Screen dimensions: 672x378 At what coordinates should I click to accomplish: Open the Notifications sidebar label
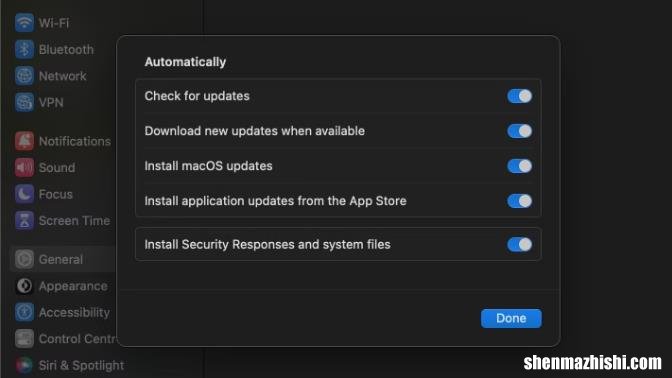pos(75,141)
